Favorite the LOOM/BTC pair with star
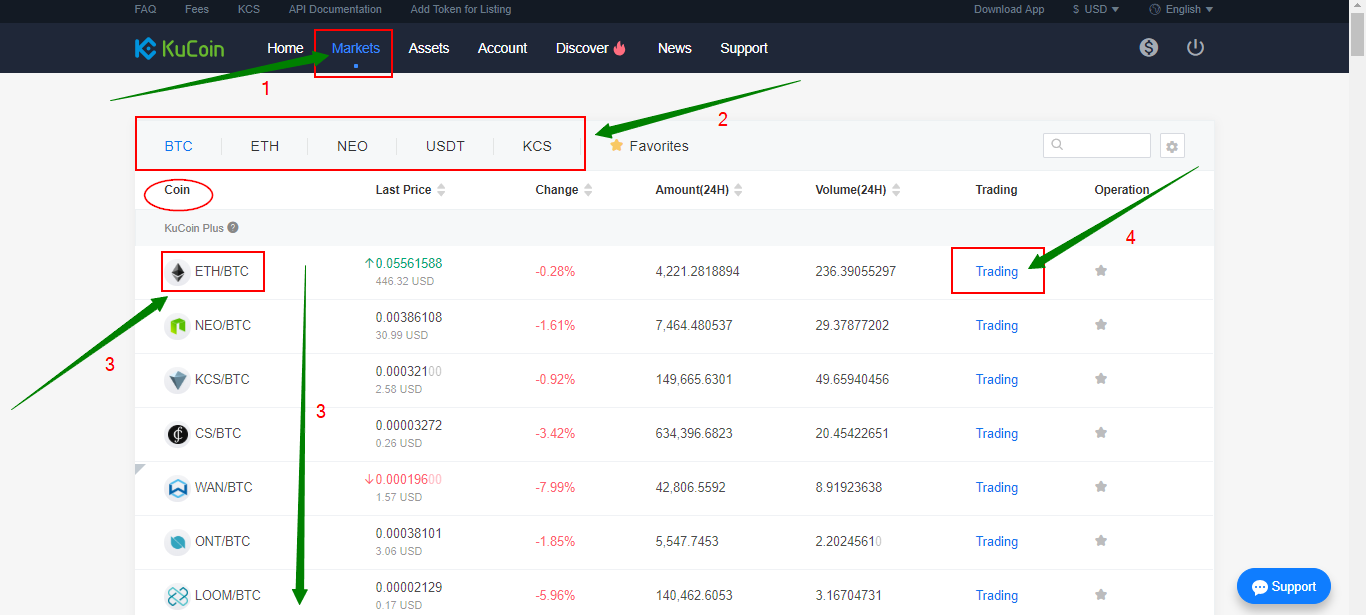This screenshot has height=615, width=1366. tap(1101, 595)
